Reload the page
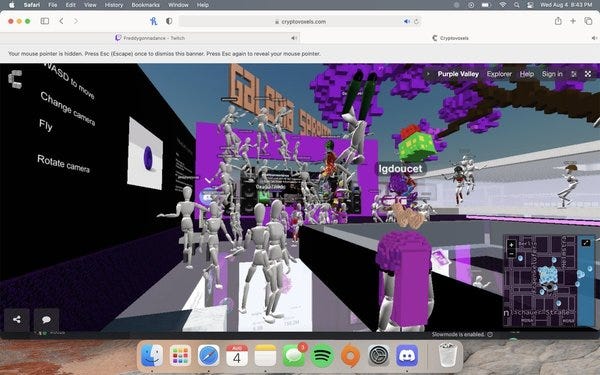The height and width of the screenshot is (375, 600). [416, 21]
